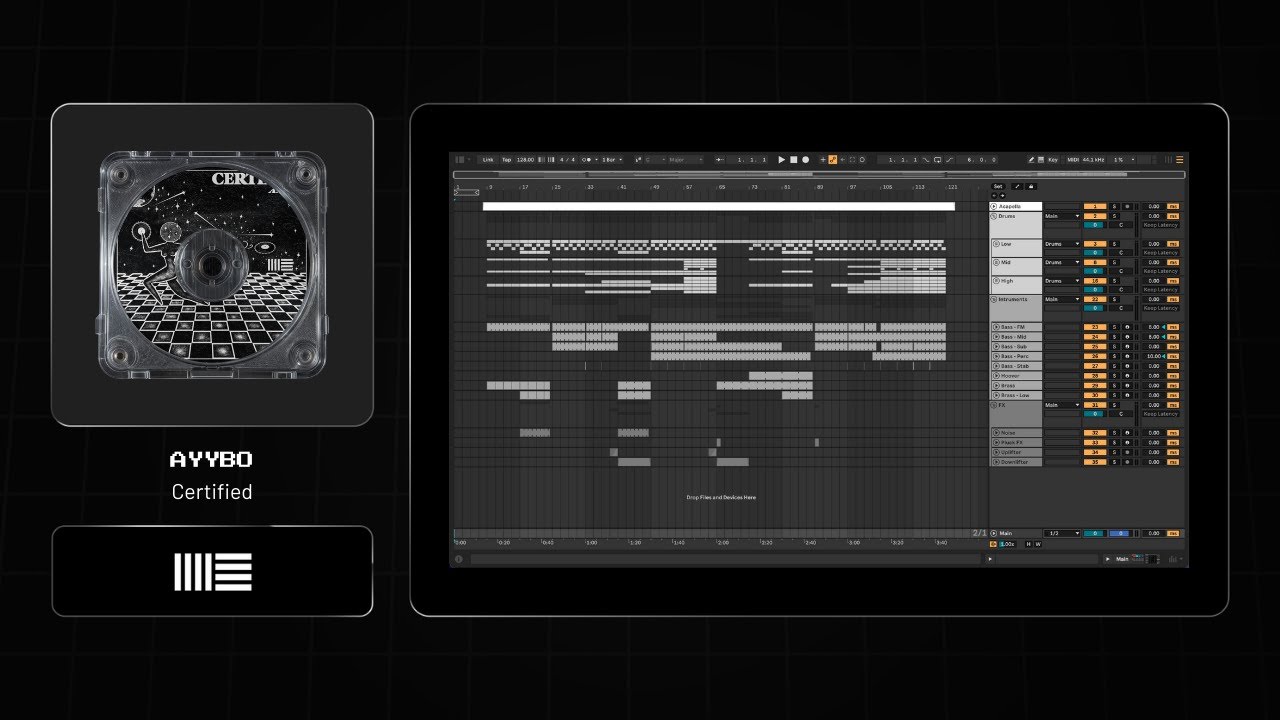Collapse the FX group track
The image size is (1280, 720).
pyautogui.click(x=993, y=405)
